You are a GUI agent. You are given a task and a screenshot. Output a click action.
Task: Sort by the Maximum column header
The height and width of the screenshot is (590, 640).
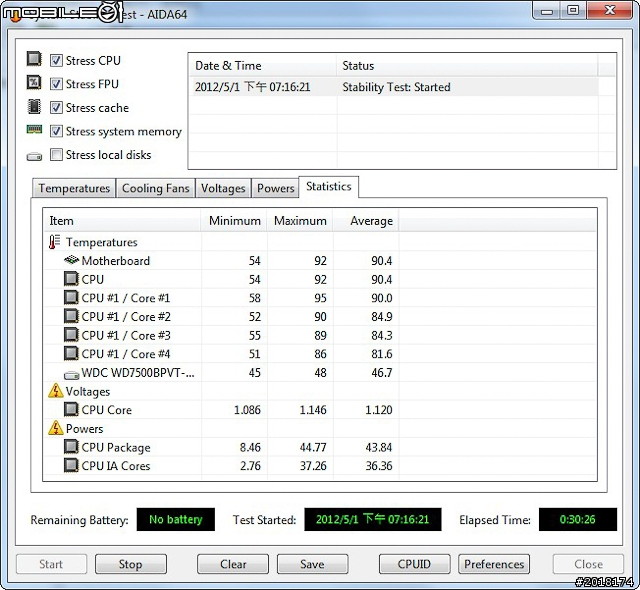point(300,221)
